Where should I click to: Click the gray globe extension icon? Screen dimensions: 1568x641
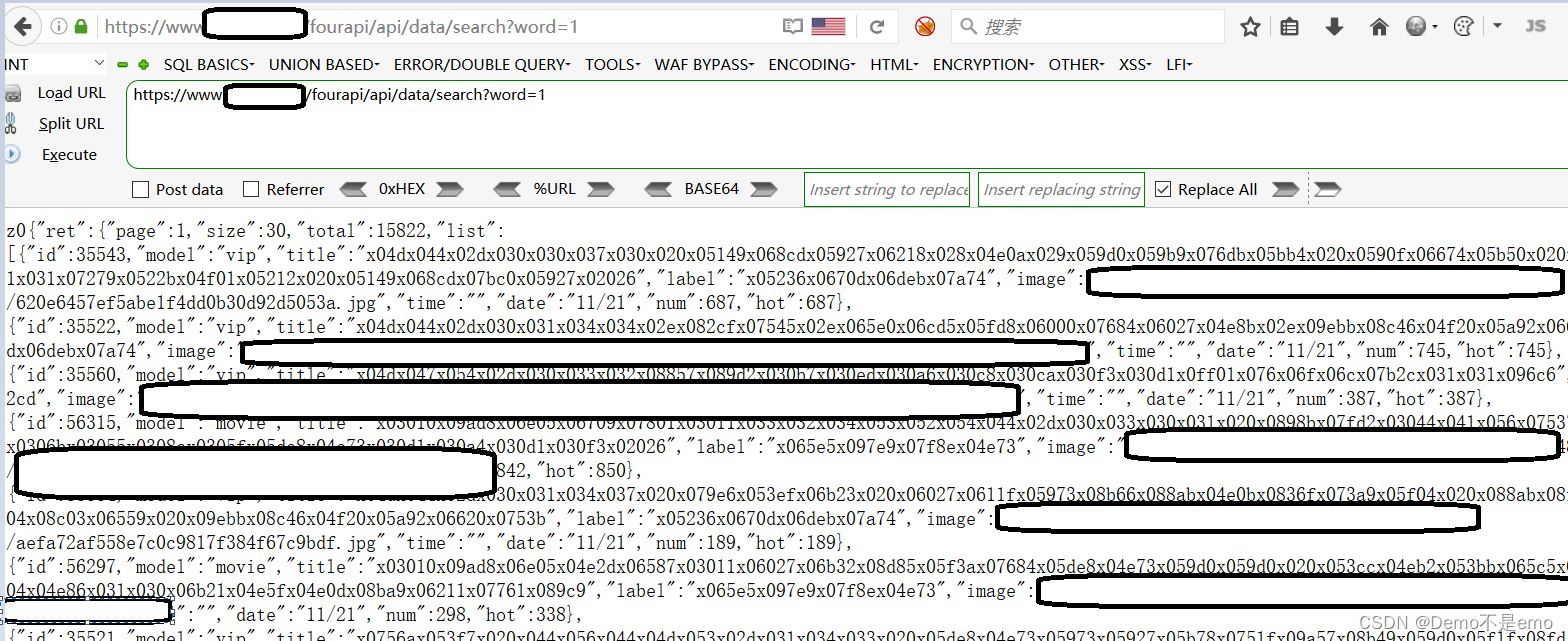(x=1416, y=27)
